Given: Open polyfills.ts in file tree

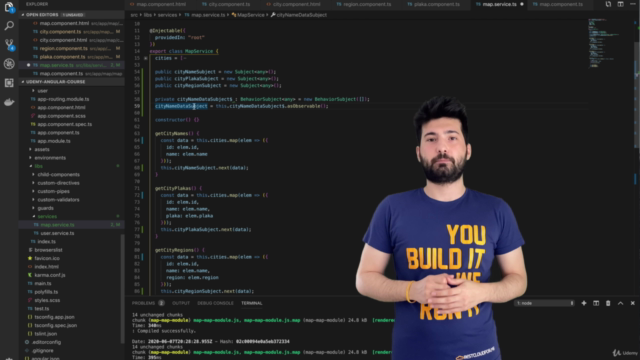Looking at the screenshot, I should [46, 292].
